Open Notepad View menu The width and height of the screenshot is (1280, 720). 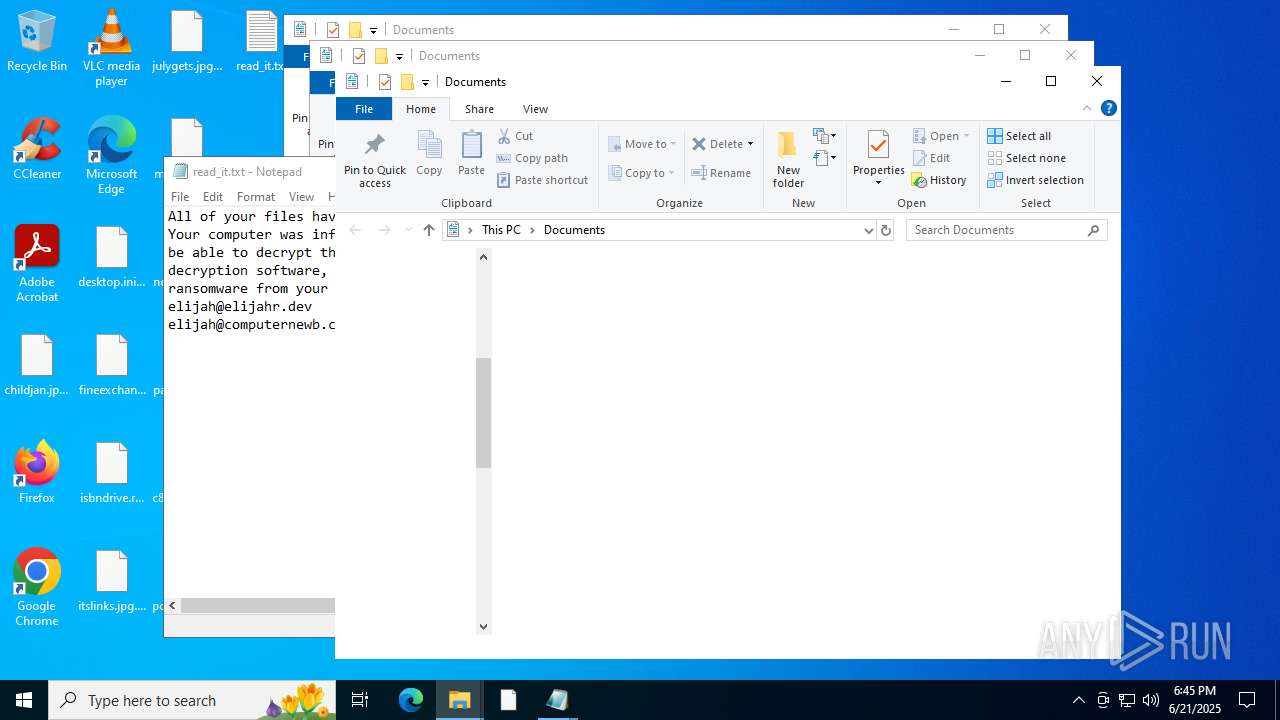coord(301,197)
